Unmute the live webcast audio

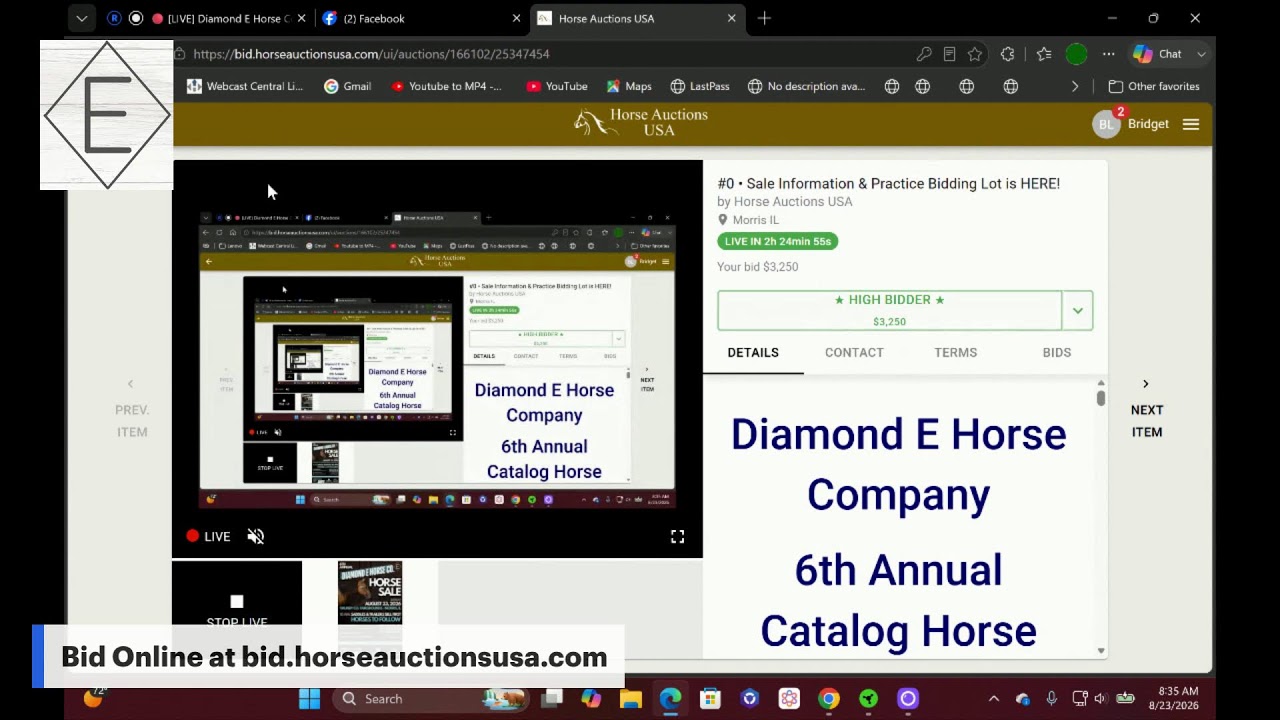coord(256,537)
